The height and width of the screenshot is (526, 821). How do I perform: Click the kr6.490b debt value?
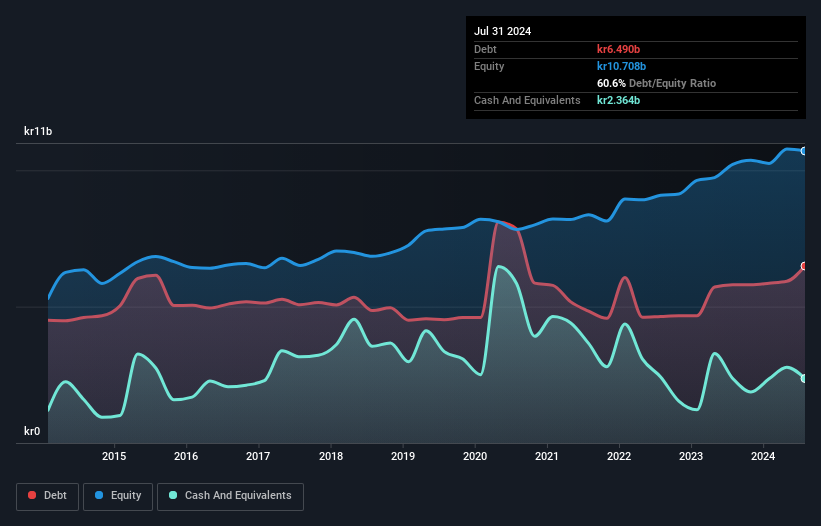[x=618, y=49]
